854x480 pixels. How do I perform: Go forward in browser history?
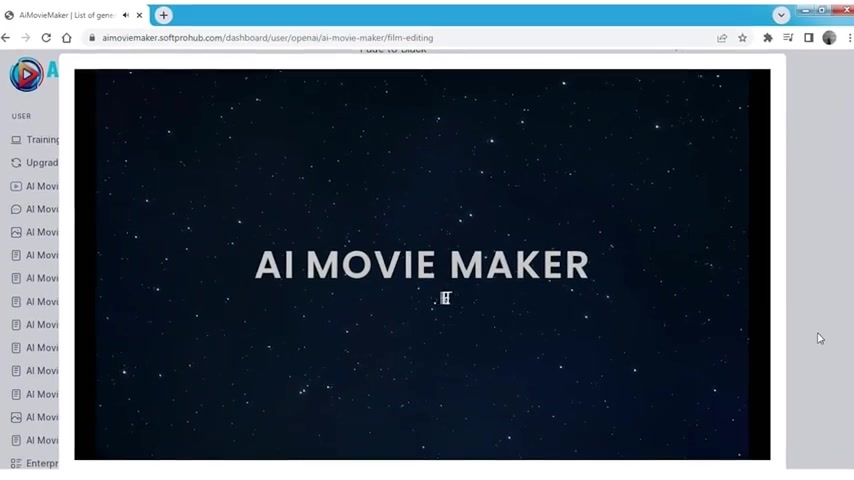(26, 38)
